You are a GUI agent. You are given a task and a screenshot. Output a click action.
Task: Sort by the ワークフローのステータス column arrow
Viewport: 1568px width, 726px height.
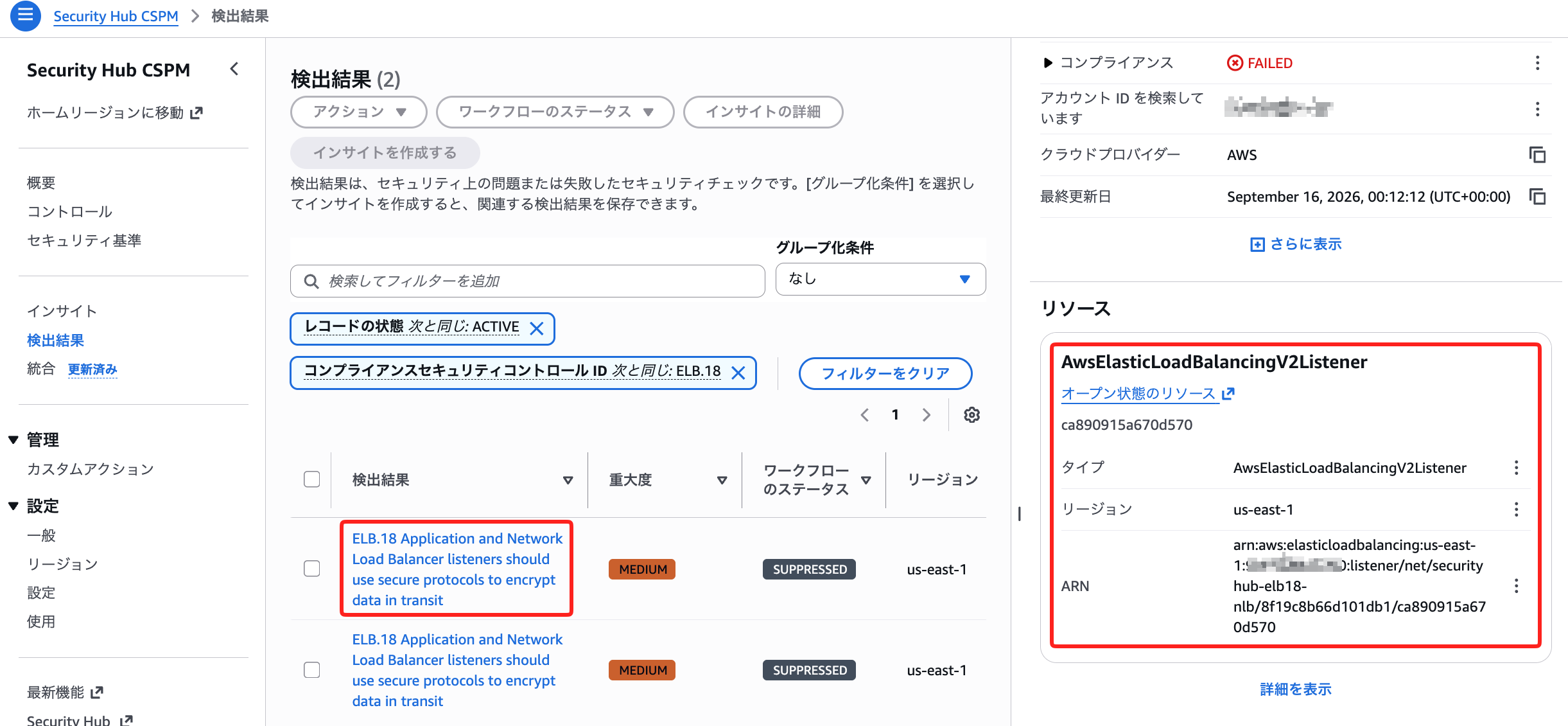(866, 480)
